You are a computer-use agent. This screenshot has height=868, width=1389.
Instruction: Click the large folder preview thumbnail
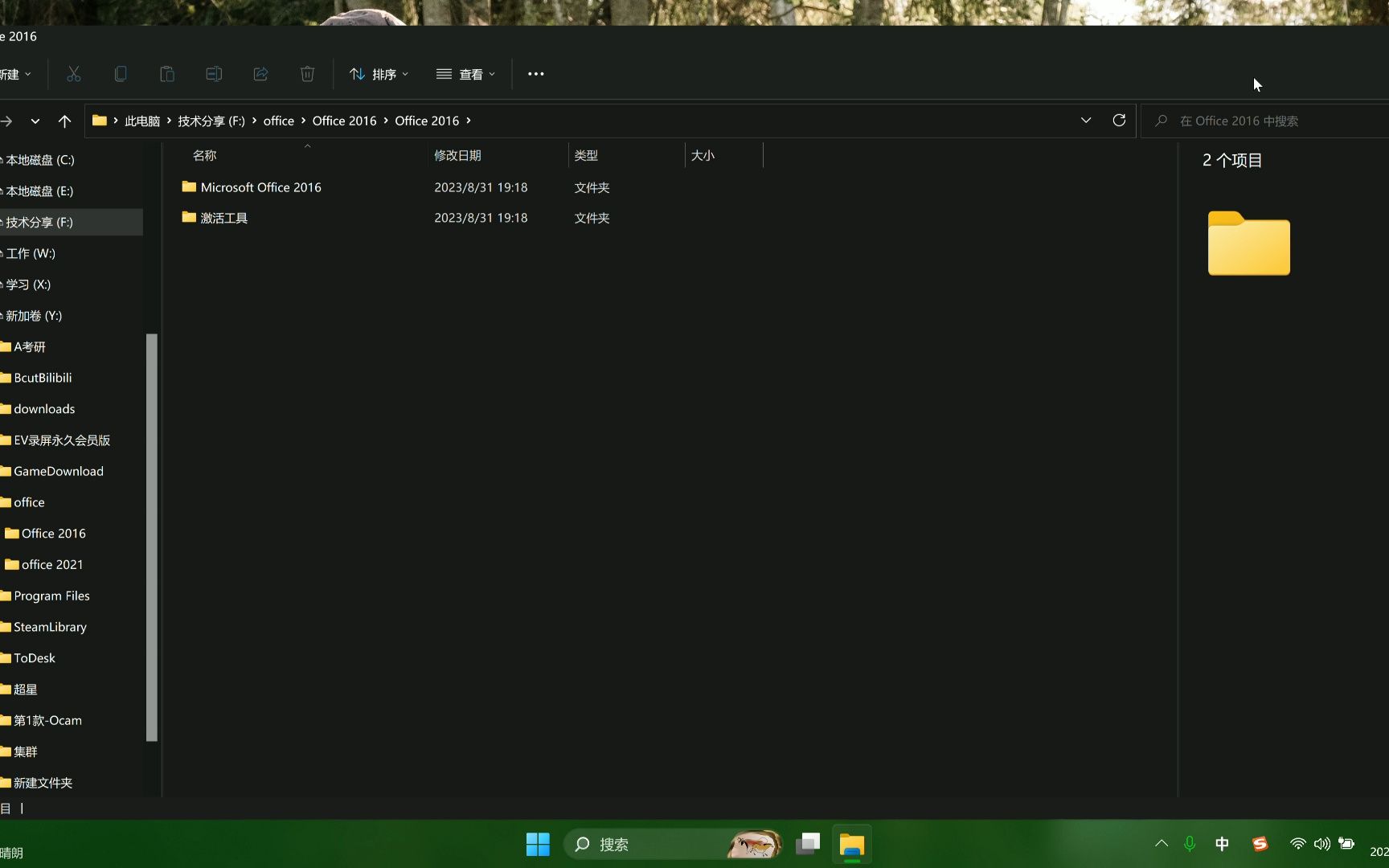(x=1248, y=243)
